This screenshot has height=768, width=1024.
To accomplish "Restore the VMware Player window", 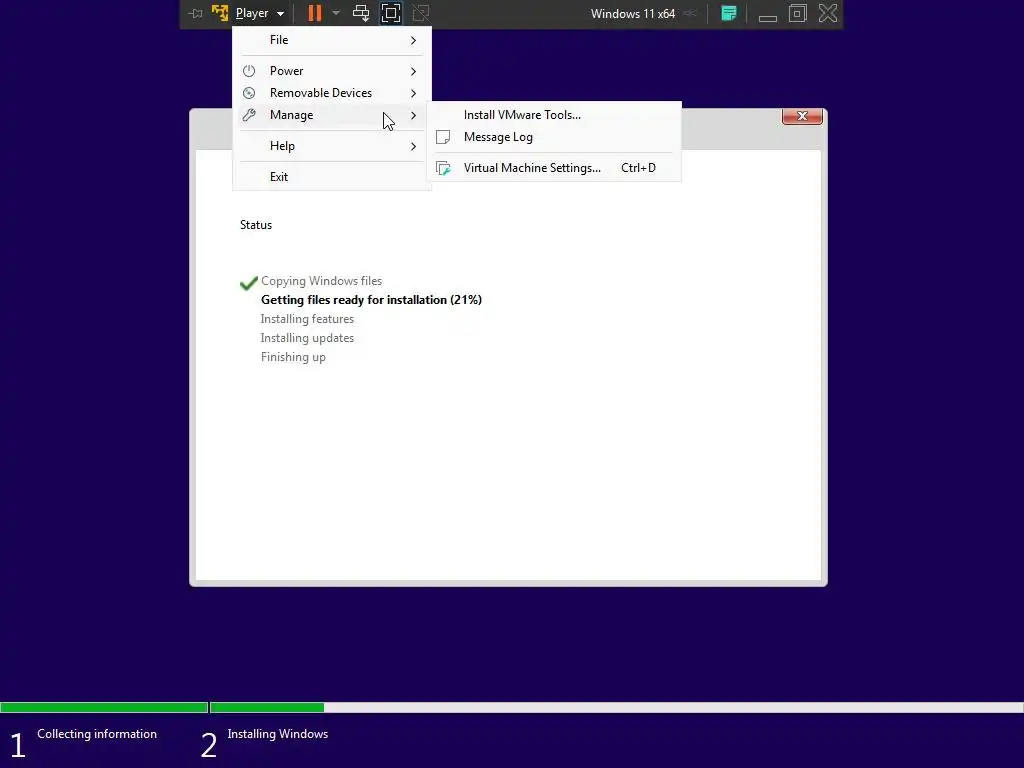I will tap(797, 13).
